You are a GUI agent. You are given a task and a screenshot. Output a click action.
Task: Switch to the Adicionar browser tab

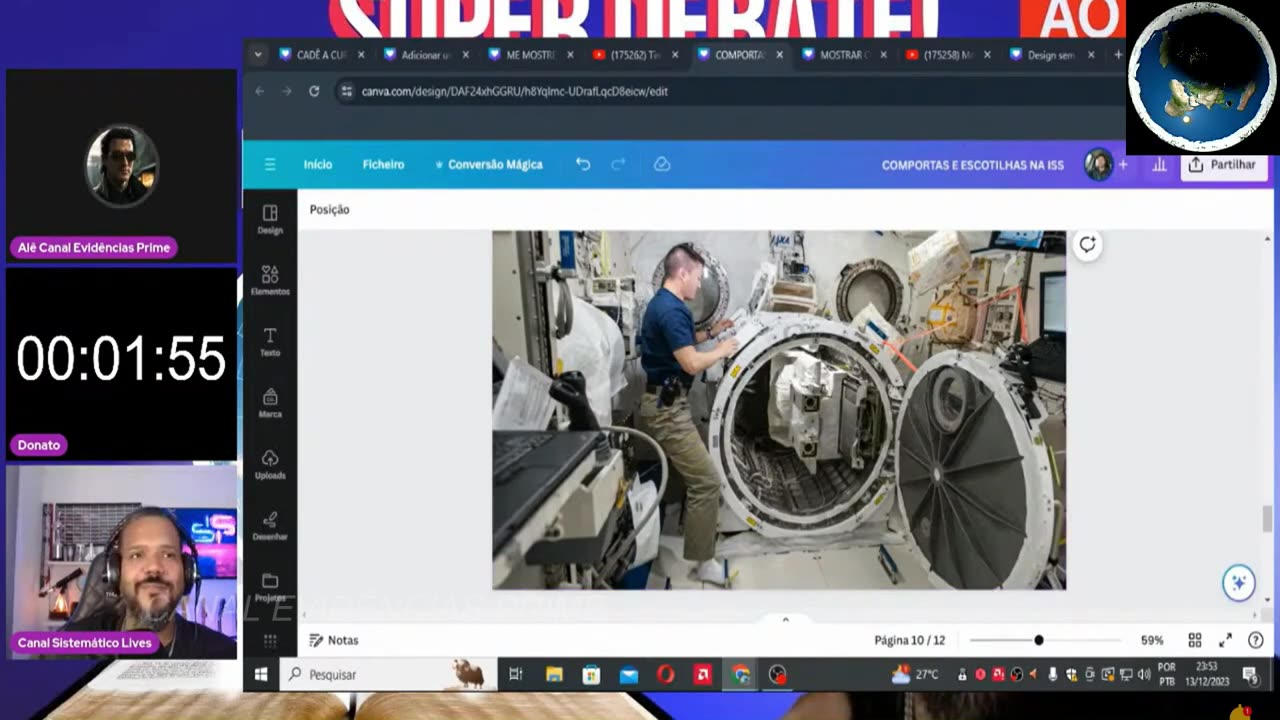pyautogui.click(x=426, y=55)
